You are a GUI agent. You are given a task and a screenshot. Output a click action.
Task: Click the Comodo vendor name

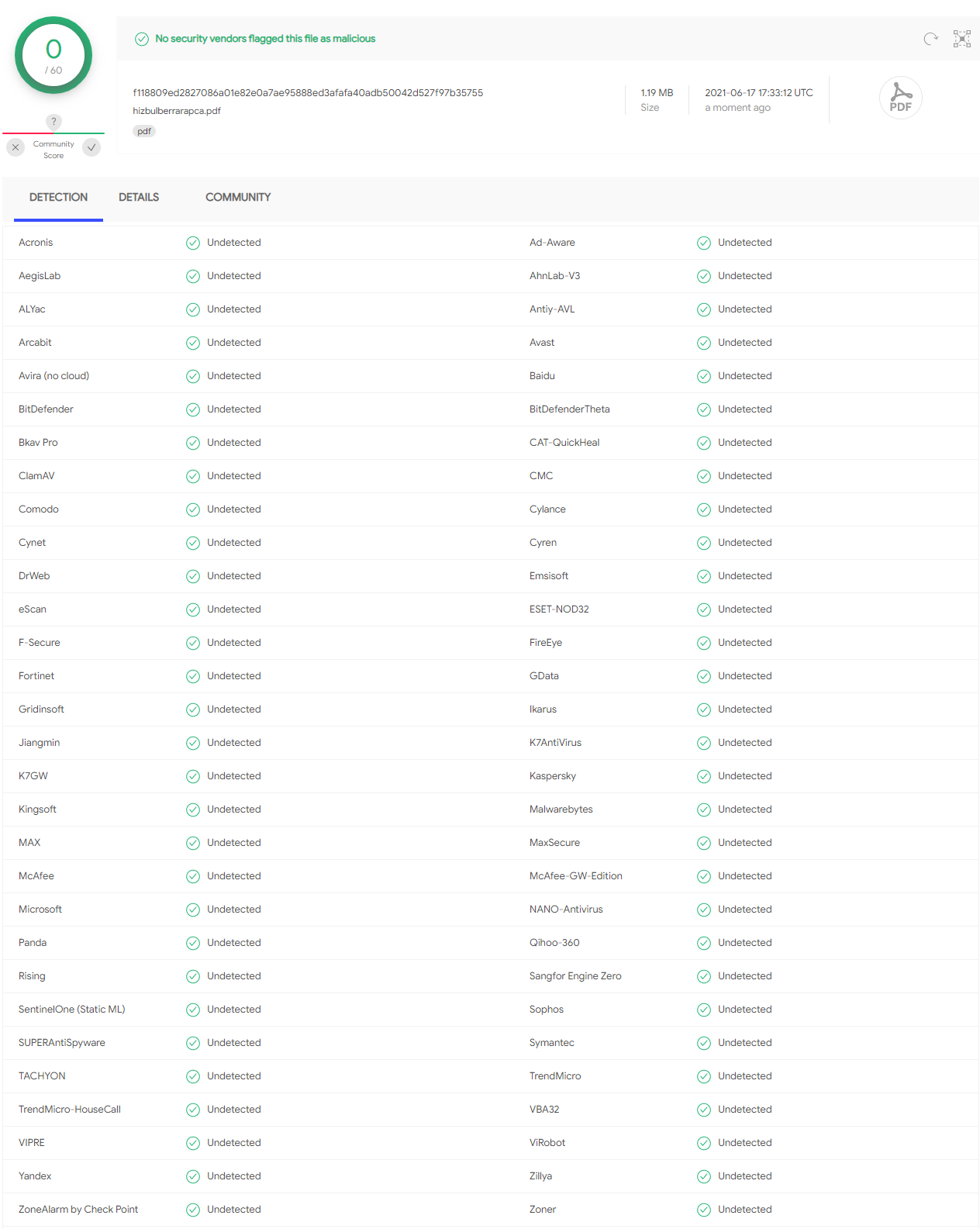click(39, 509)
